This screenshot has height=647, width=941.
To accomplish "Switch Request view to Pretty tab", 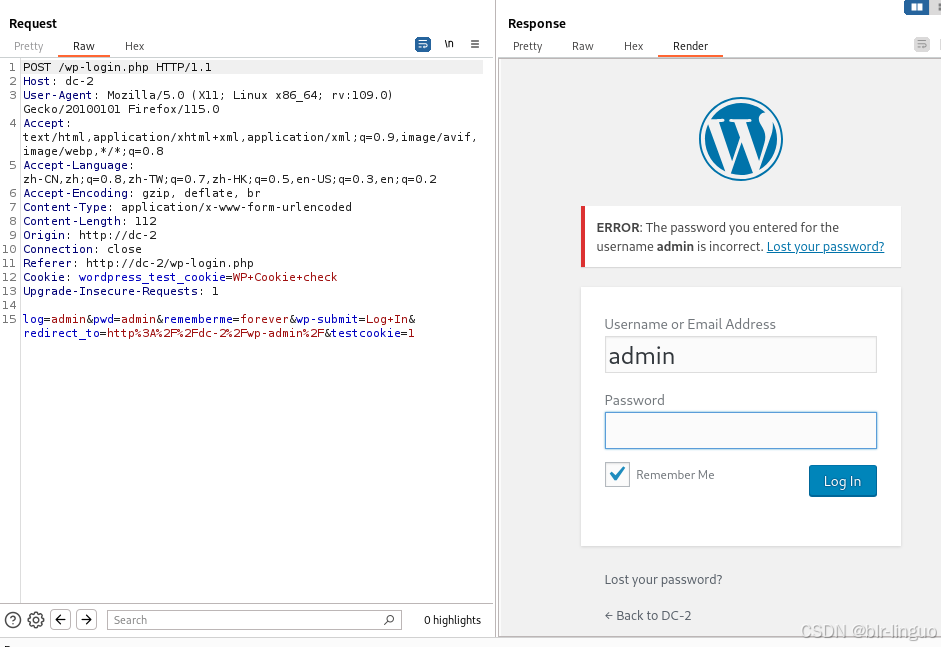I will coord(28,46).
